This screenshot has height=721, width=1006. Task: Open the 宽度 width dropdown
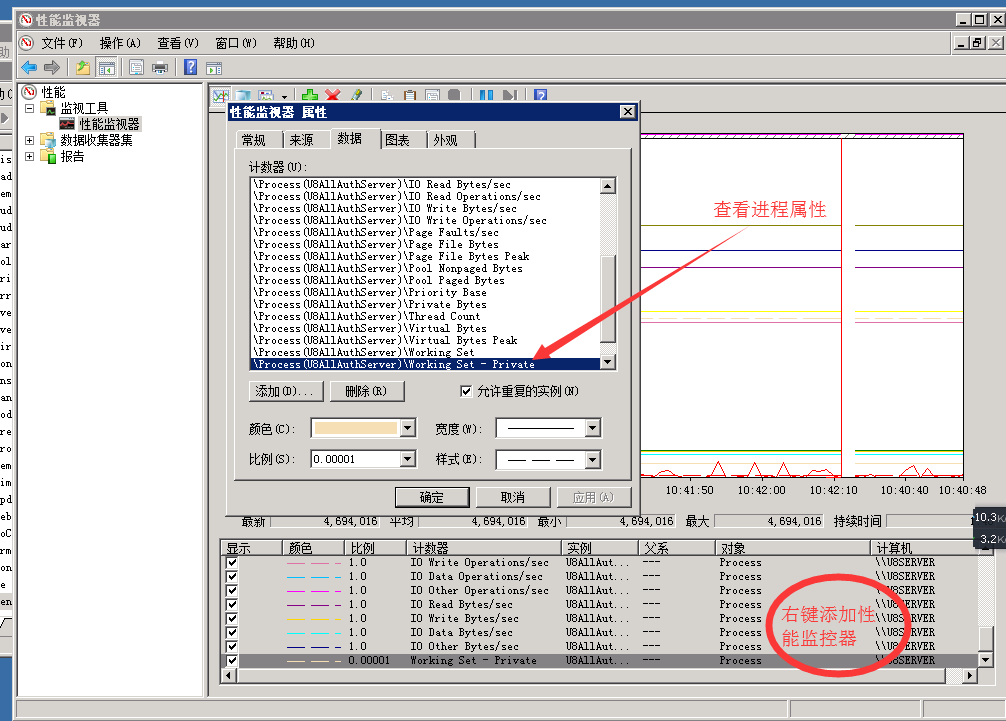tap(592, 428)
